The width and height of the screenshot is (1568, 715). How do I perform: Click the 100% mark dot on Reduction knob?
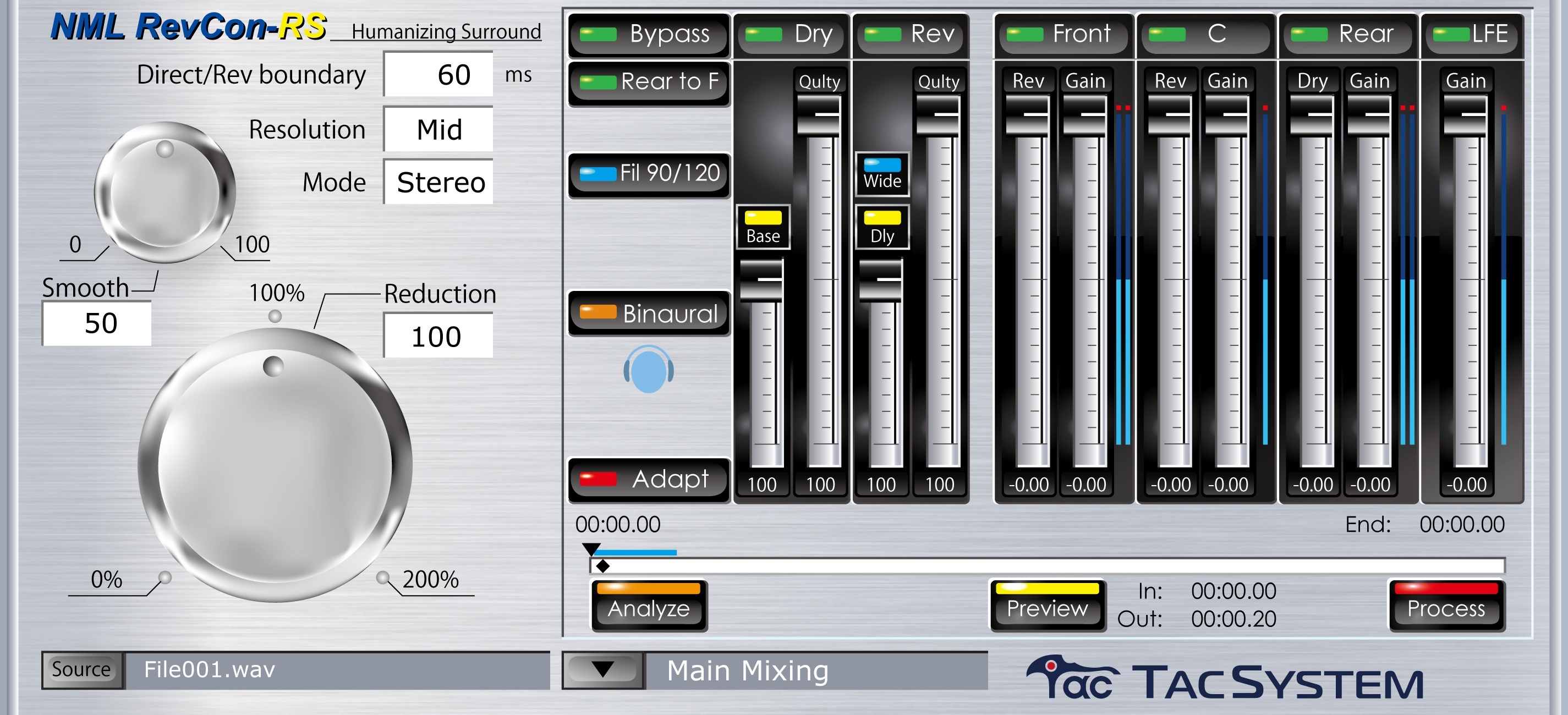[x=275, y=316]
